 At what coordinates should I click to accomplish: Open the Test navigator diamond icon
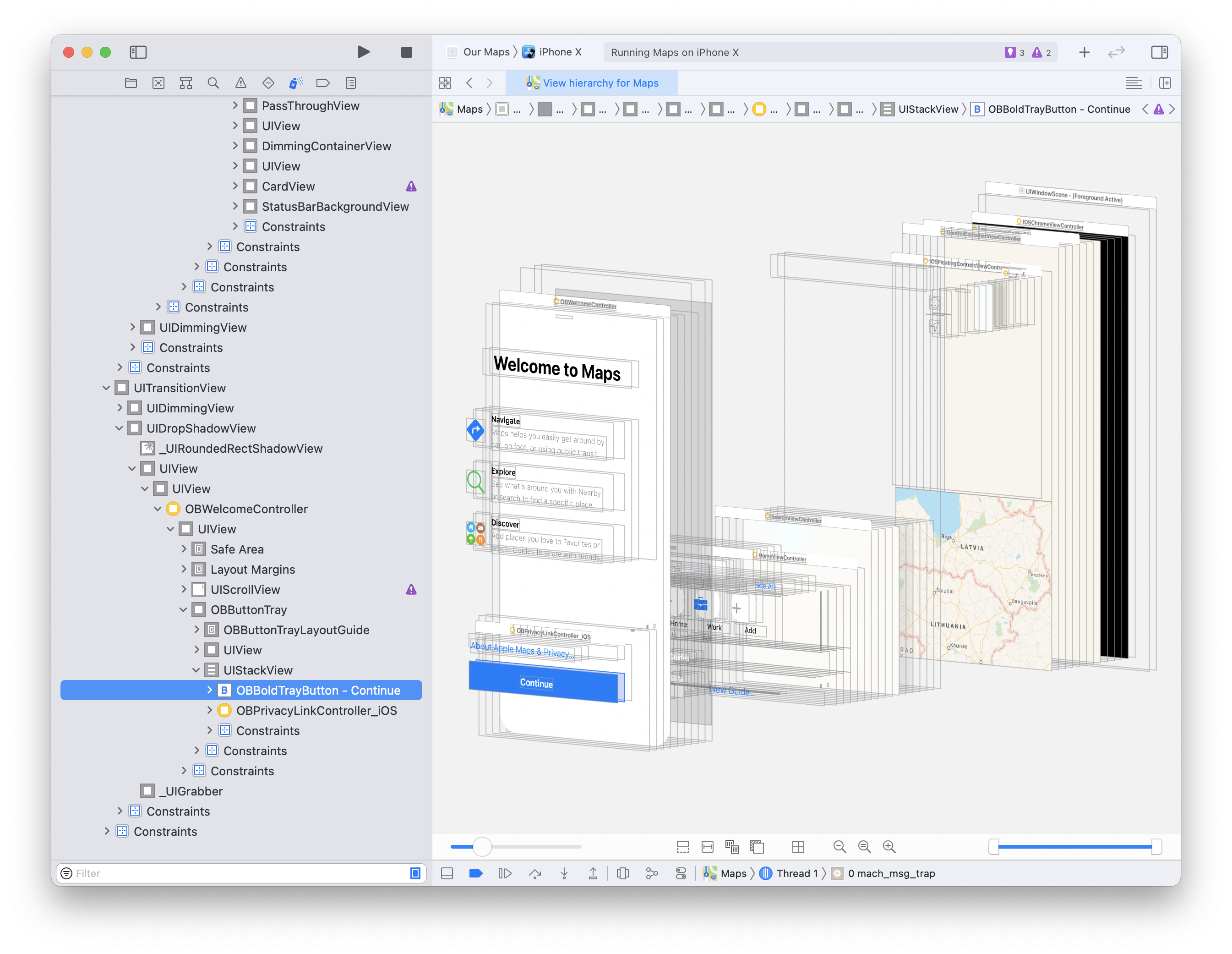[x=268, y=83]
